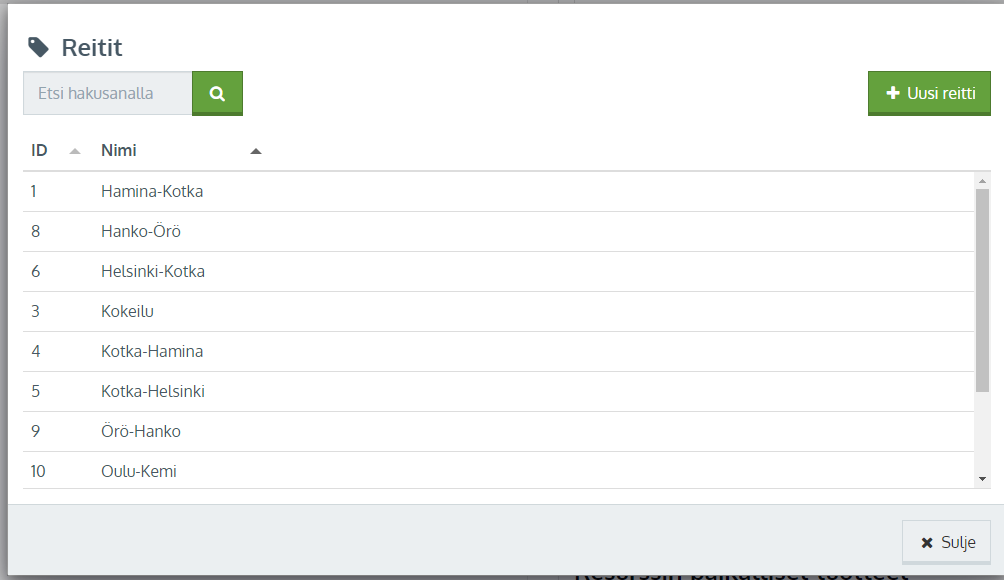Click the Reitit tag icon
Screen dimensions: 1004x580
coord(38,46)
